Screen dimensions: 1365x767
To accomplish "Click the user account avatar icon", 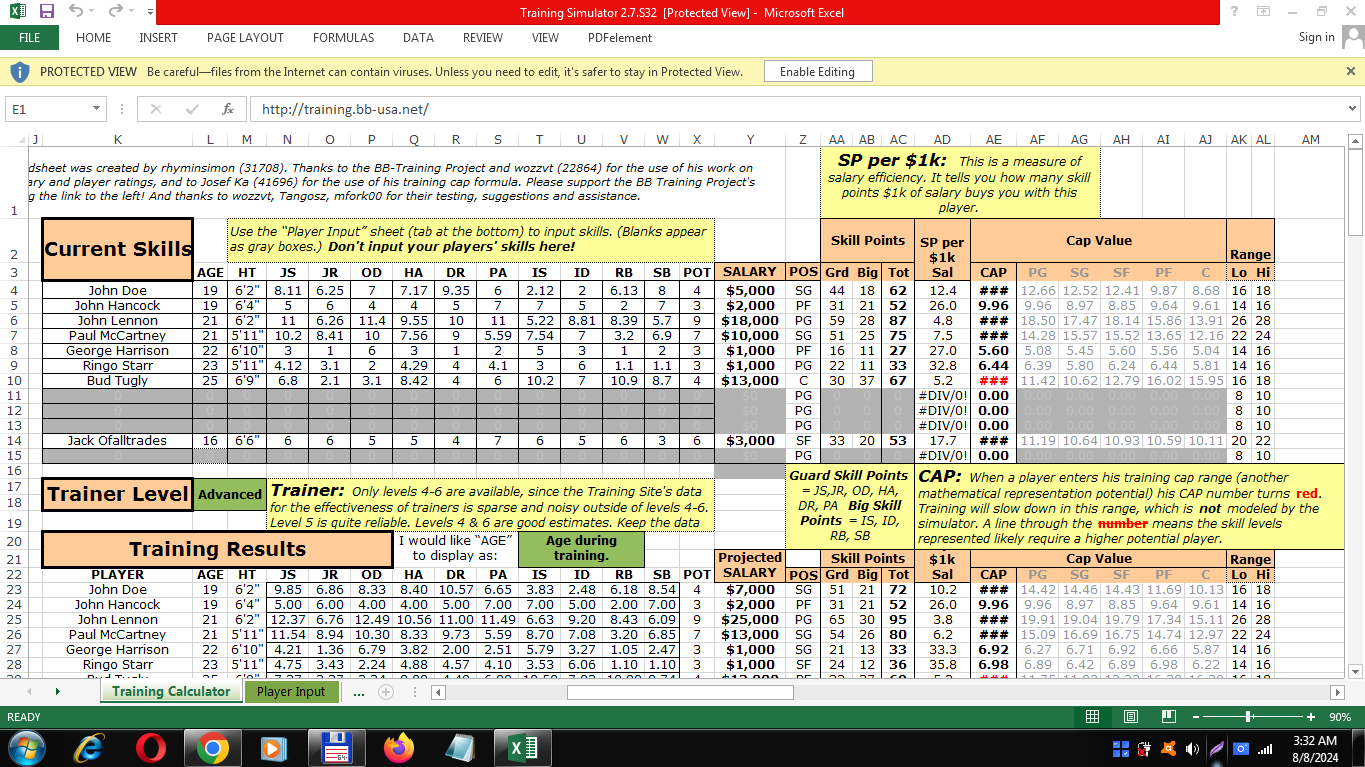I will [1352, 37].
